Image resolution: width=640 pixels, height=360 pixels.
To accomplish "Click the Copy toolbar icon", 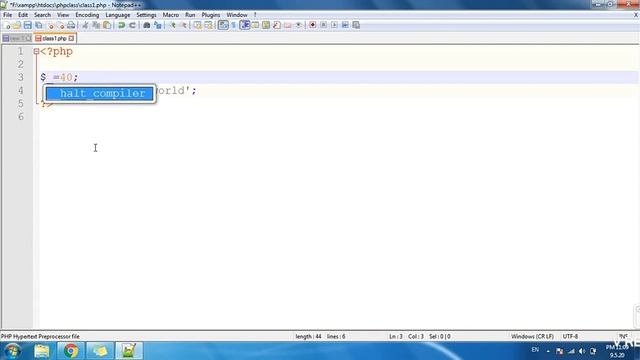I will (x=96, y=25).
